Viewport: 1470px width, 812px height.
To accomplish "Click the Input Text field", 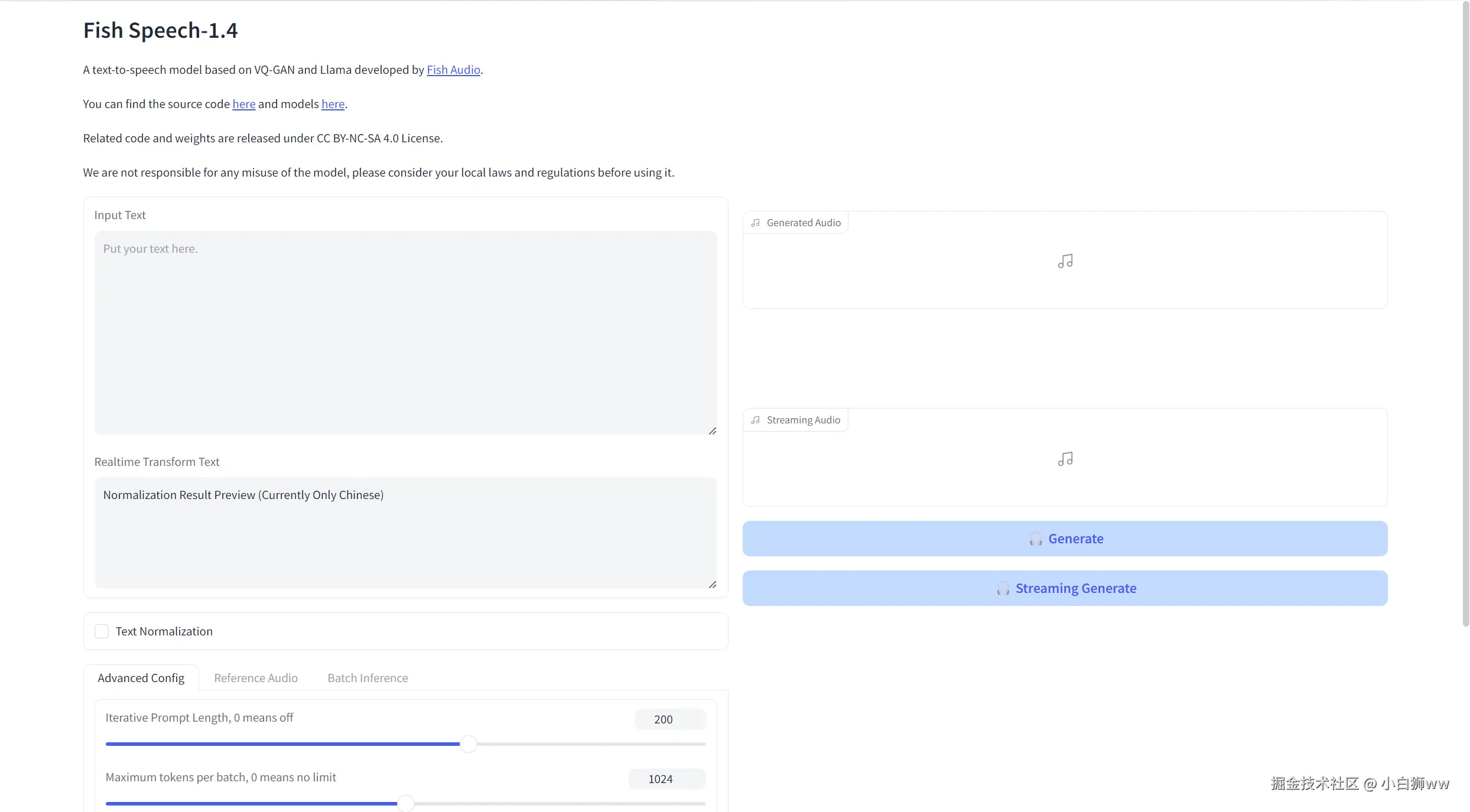I will pos(405,332).
